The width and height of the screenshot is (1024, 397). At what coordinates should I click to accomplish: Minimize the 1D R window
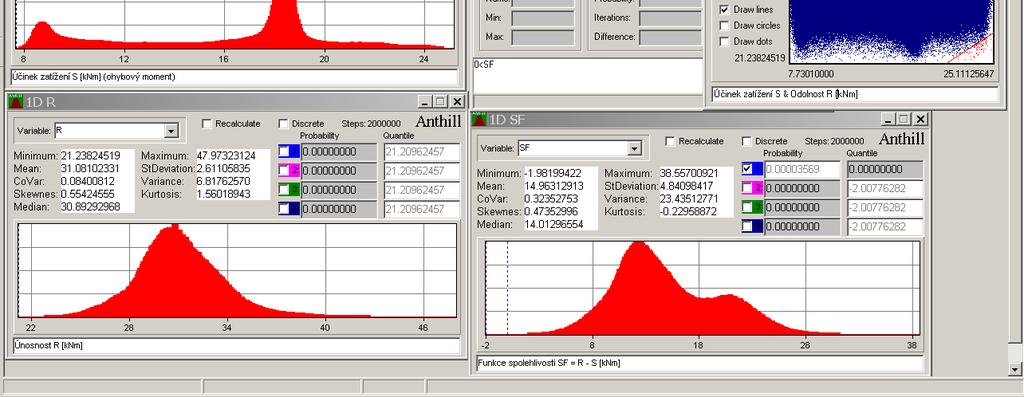425,101
